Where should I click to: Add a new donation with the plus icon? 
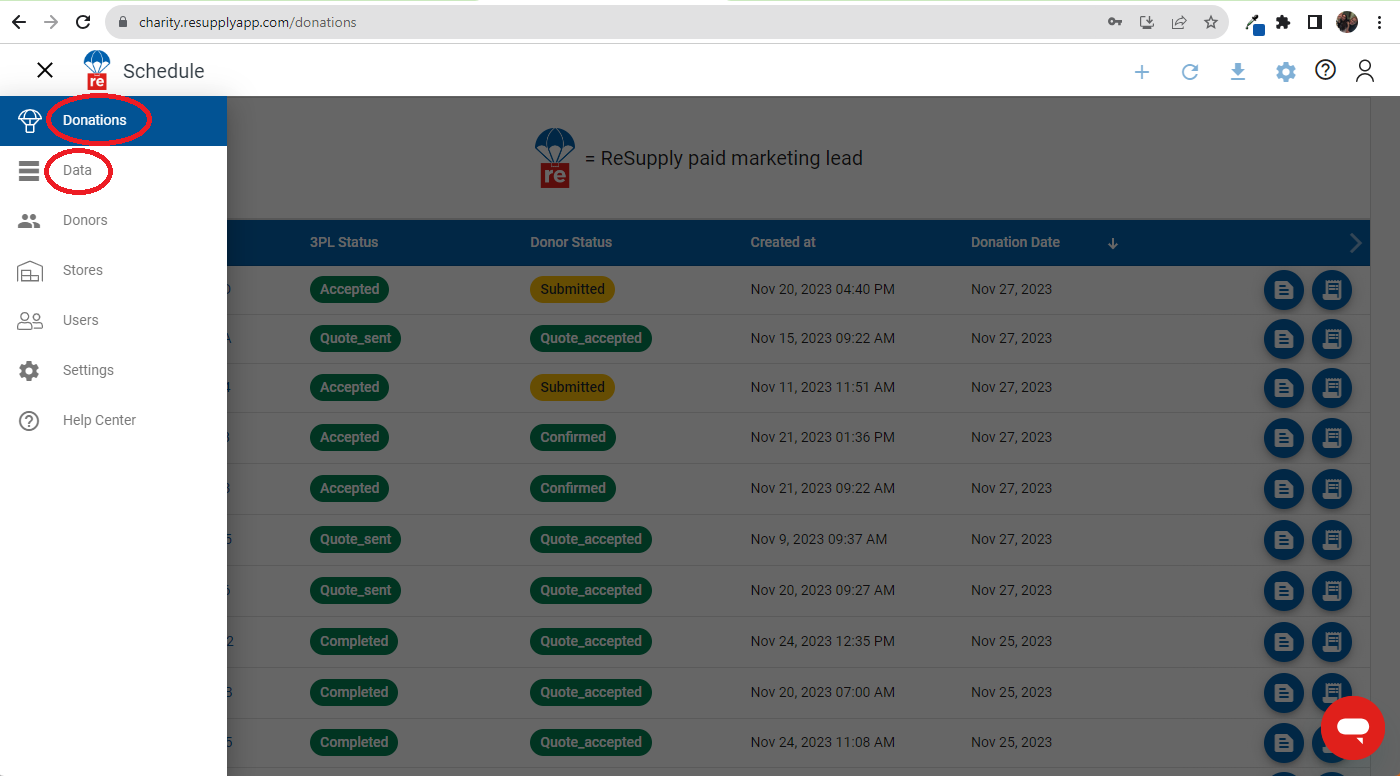click(x=1142, y=72)
